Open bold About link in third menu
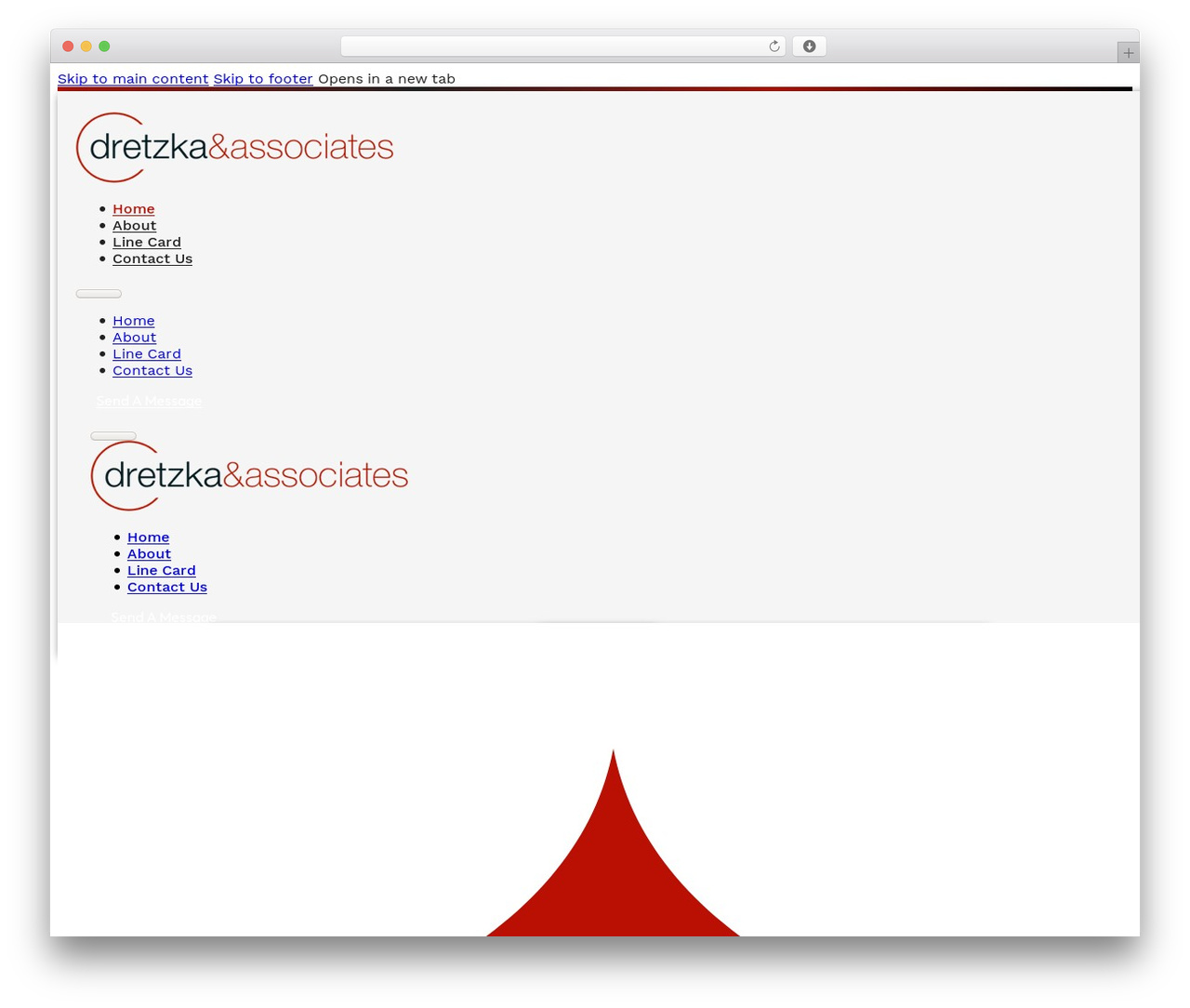The height and width of the screenshot is (1008, 1190). click(150, 554)
